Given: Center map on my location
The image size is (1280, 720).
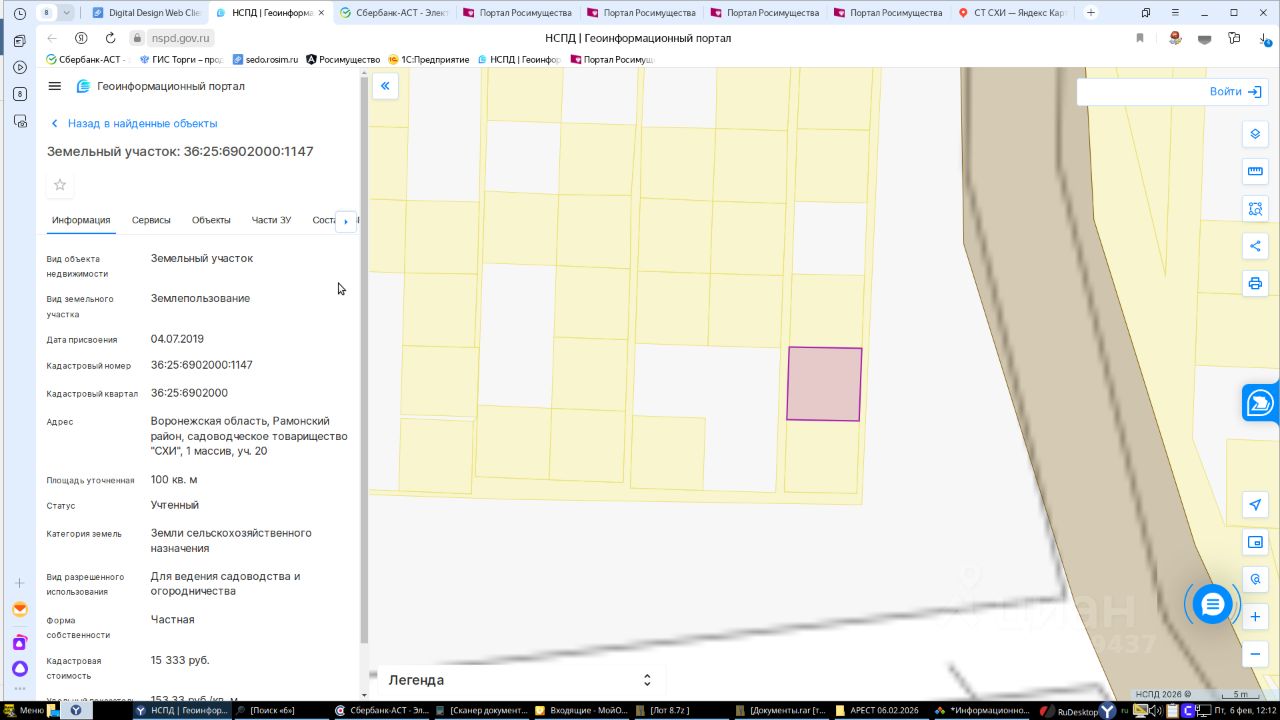Looking at the screenshot, I should (x=1255, y=505).
